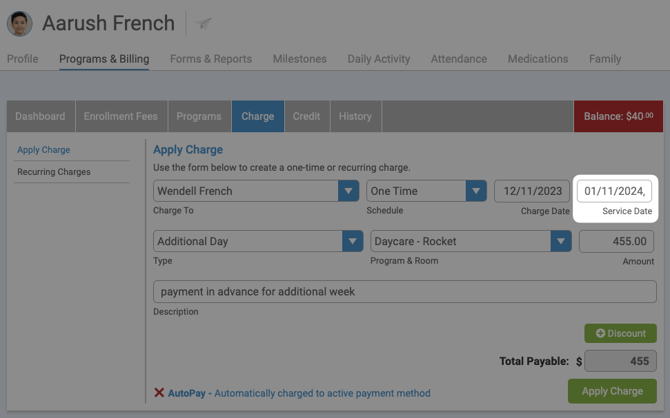Expand the Type dropdown arrow
670x418 pixels.
point(353,241)
